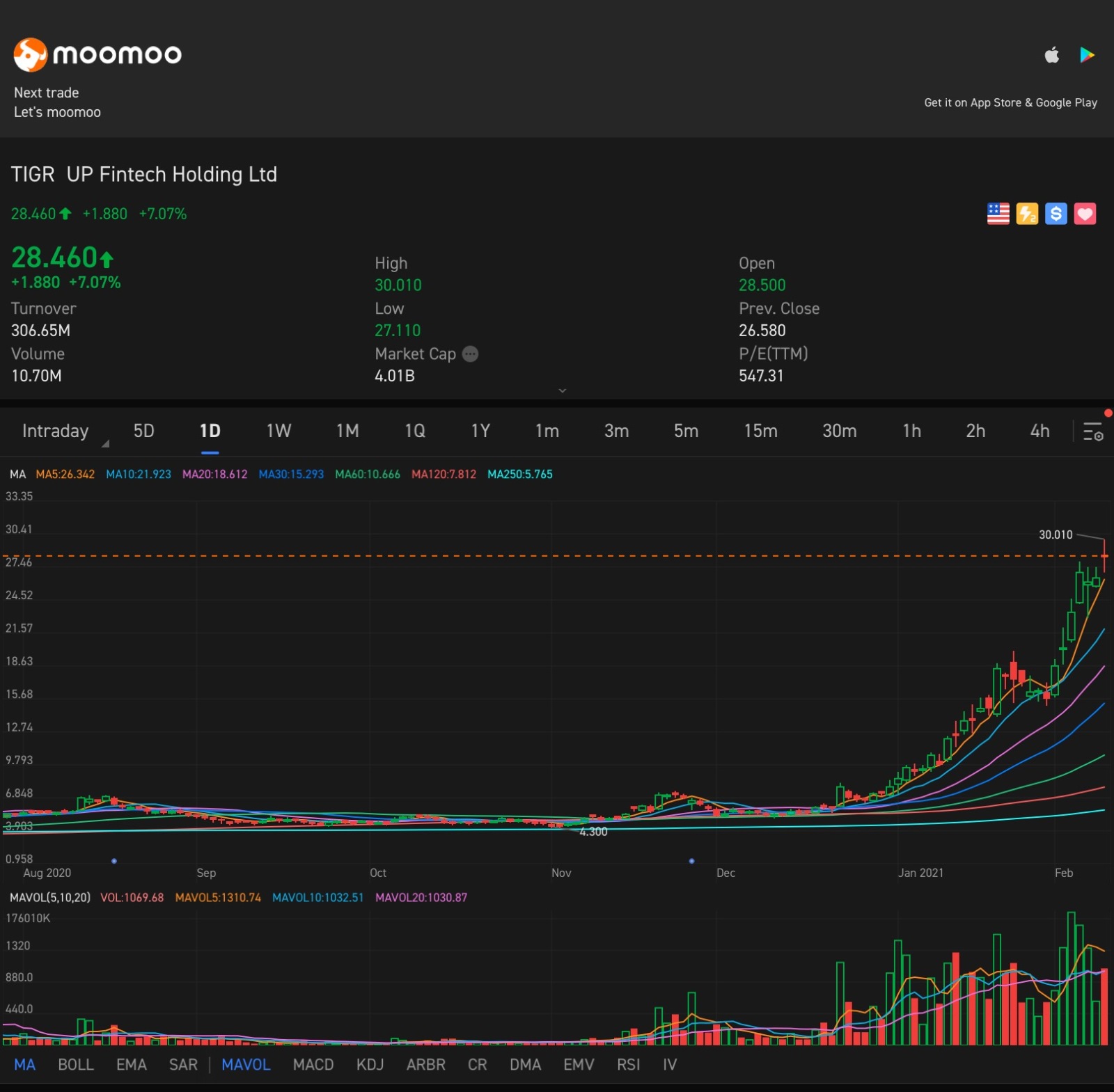This screenshot has width=1114, height=1092.
Task: Select the 1m minute interval
Action: (547, 431)
